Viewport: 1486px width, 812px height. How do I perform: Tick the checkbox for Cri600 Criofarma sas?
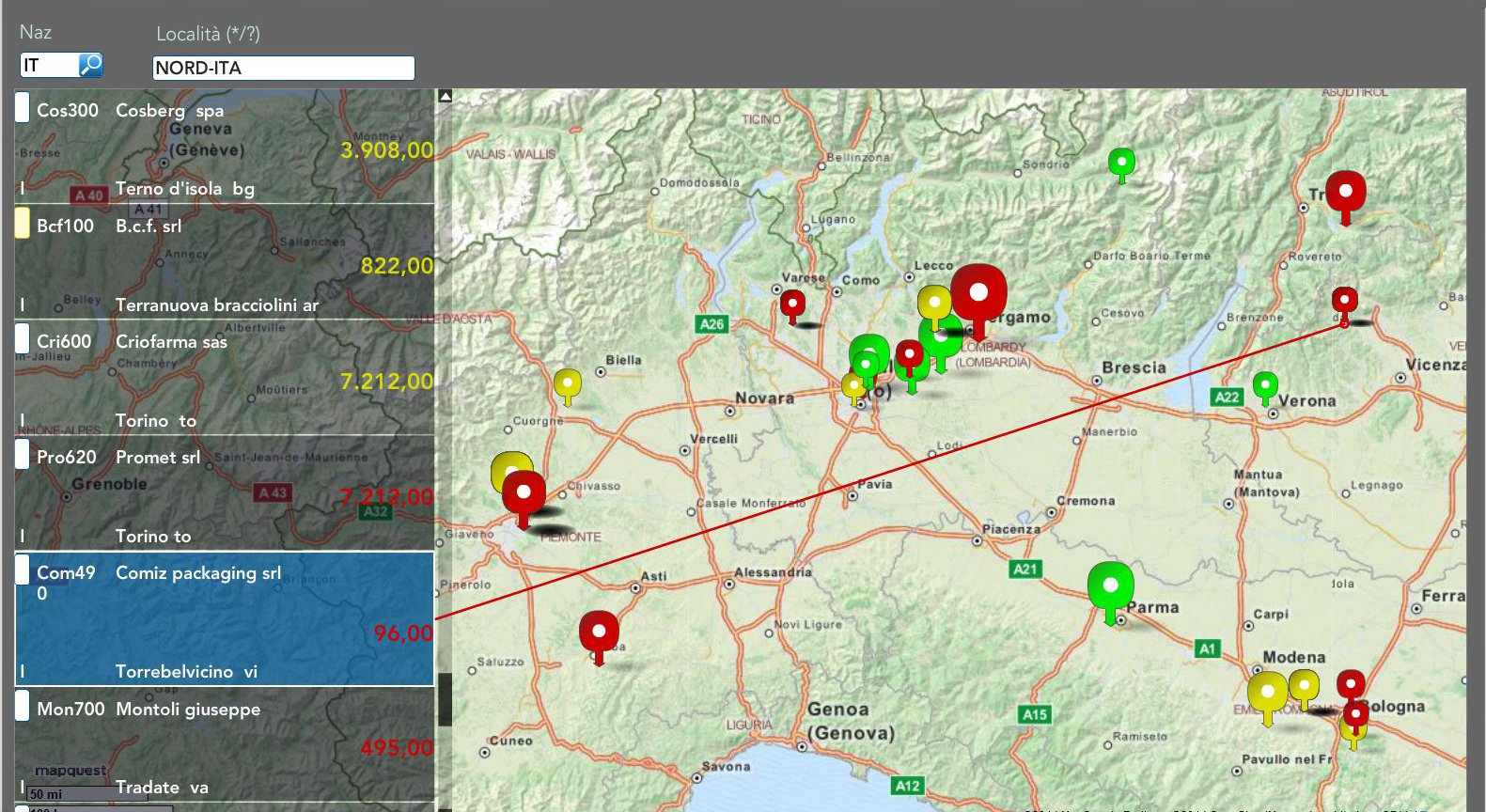[23, 338]
